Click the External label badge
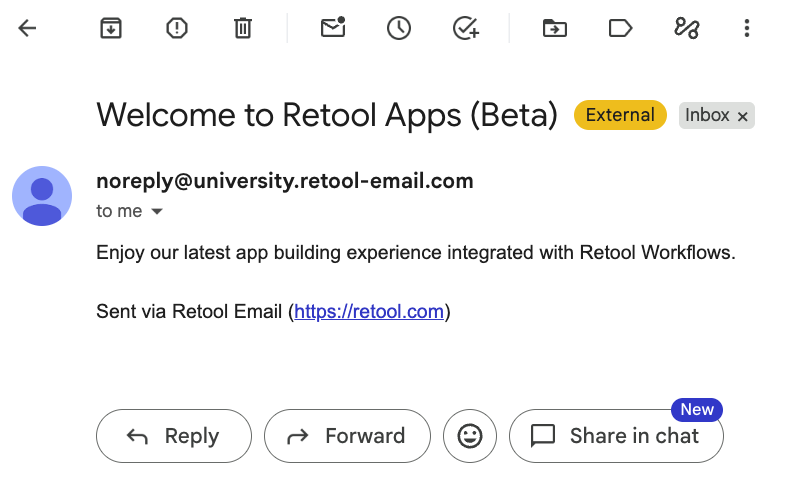This screenshot has width=790, height=492. [x=620, y=115]
